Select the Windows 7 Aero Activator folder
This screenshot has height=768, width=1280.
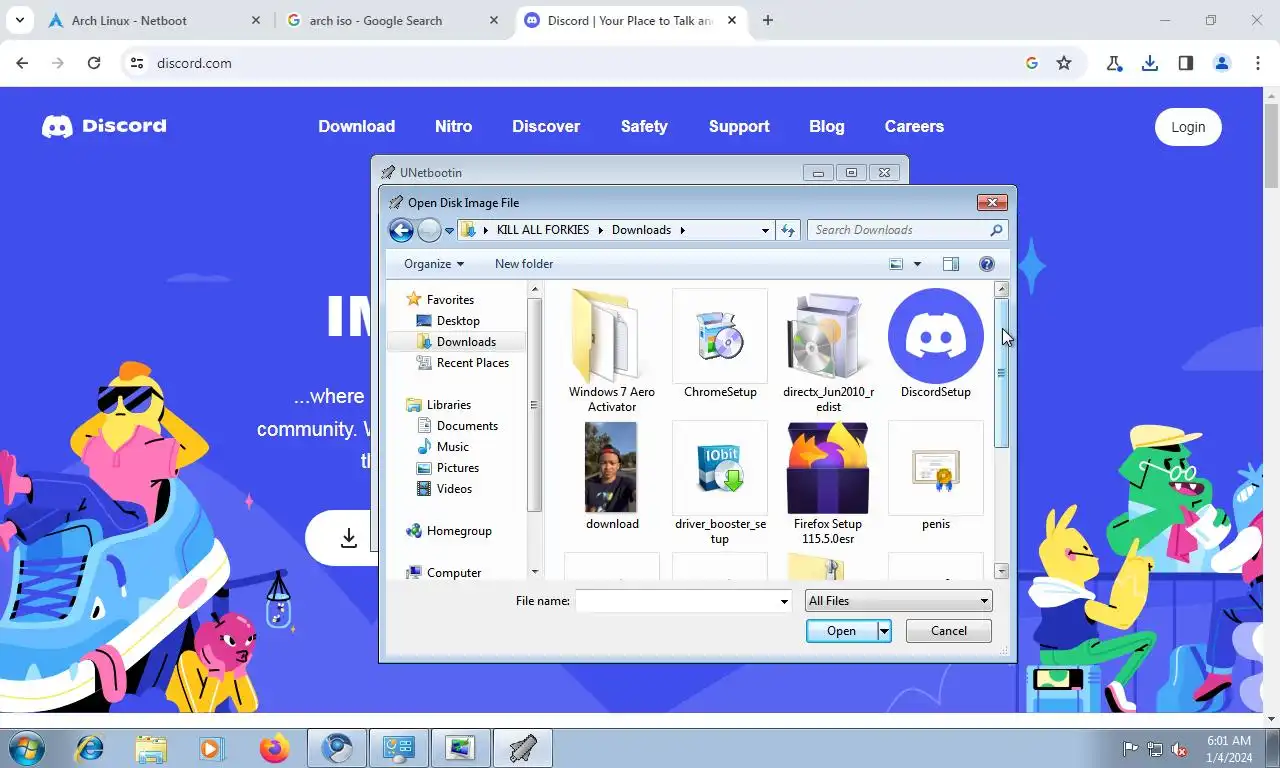coord(612,350)
